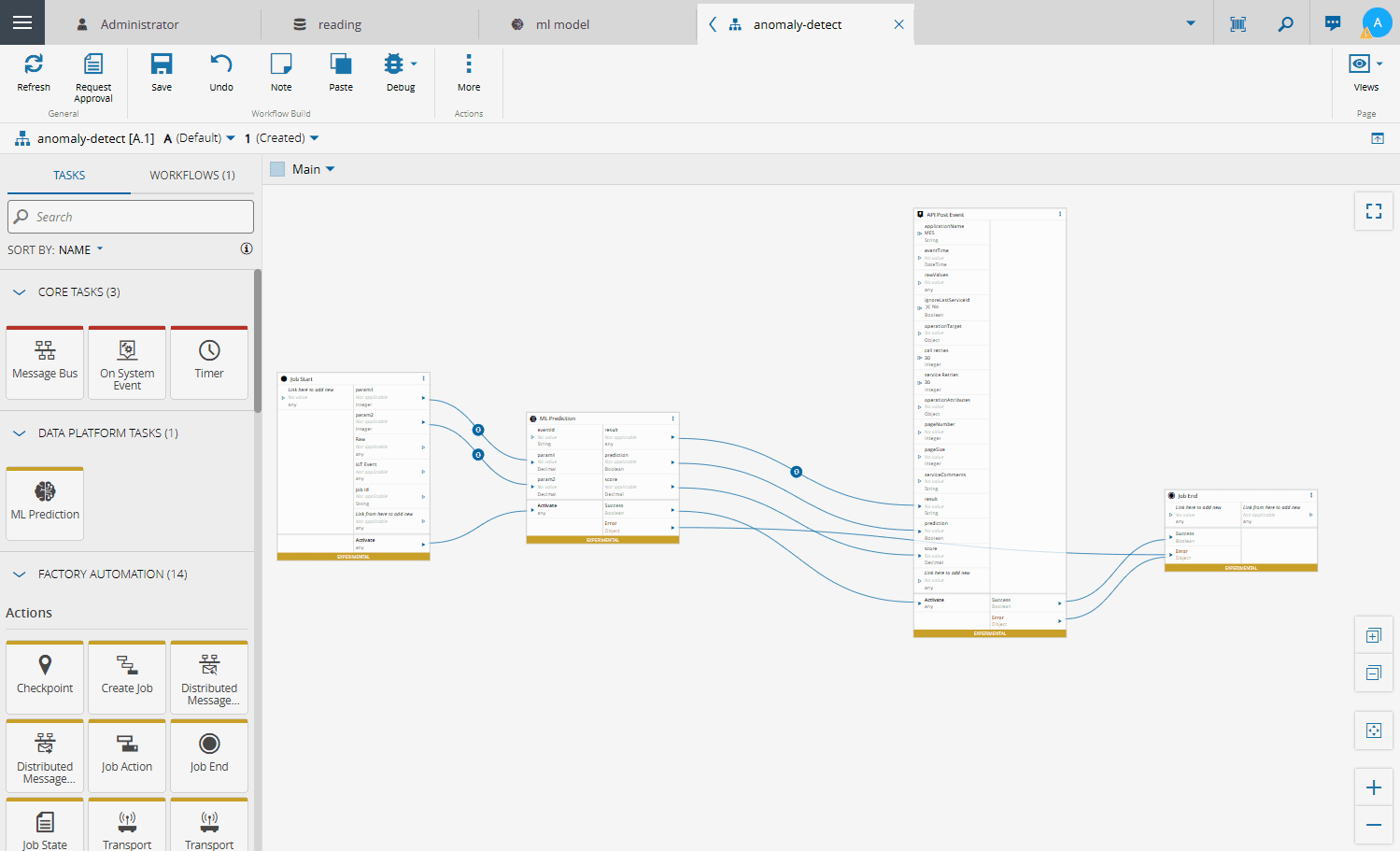Switch to the ml model tab

coord(562,24)
